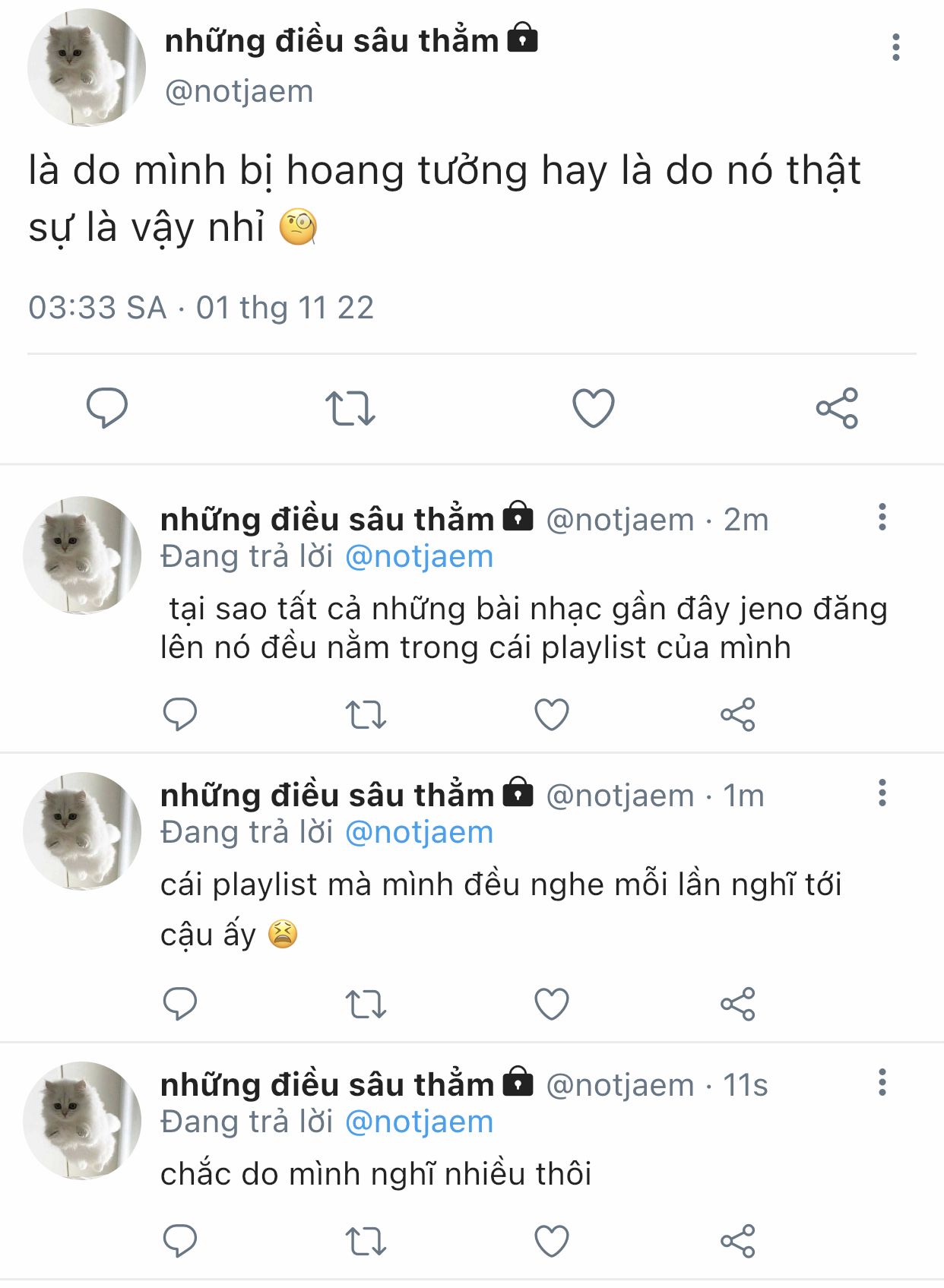
Task: Like the reply posted 2m ago
Action: coord(552,714)
